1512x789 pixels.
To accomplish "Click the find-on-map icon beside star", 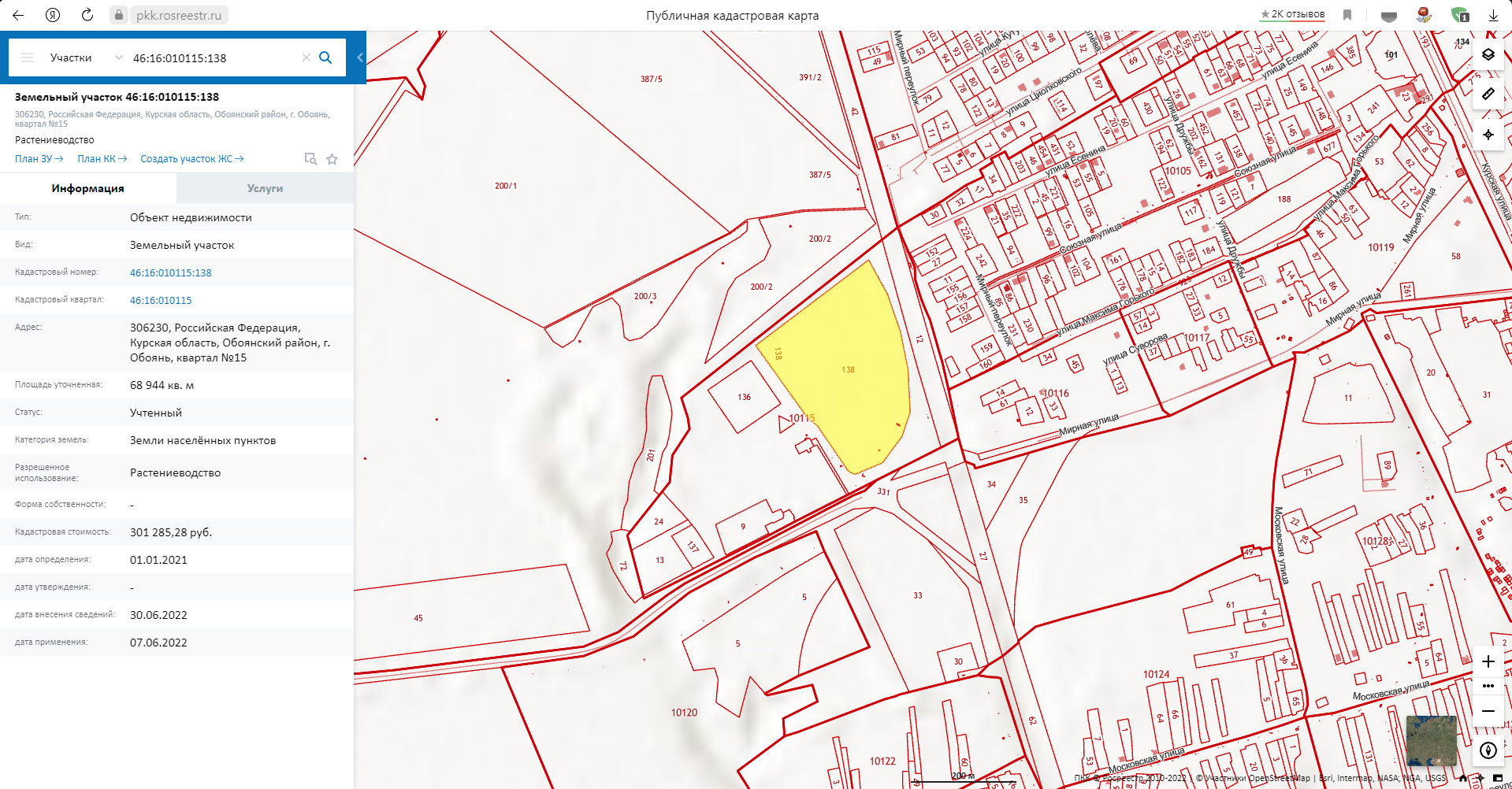I will tap(310, 159).
